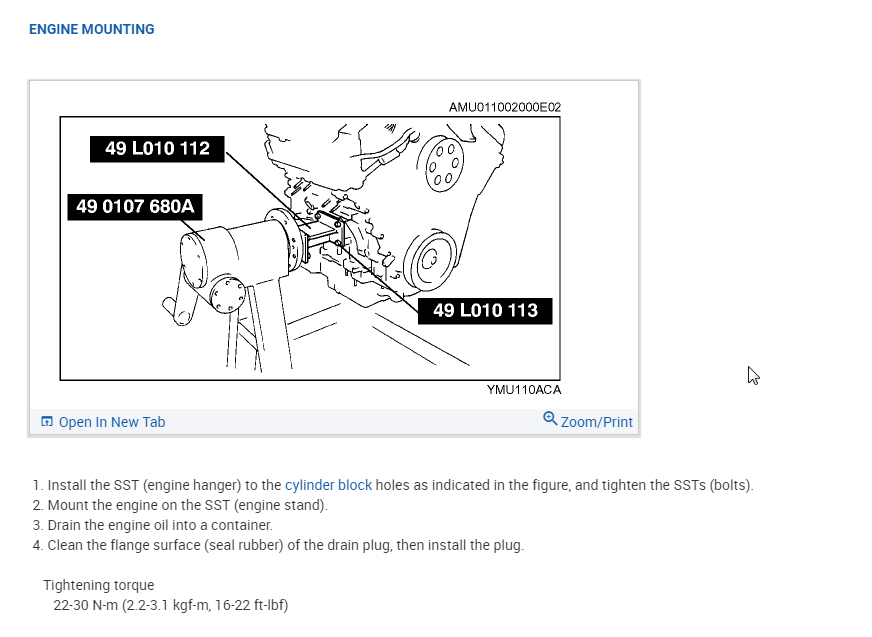Select the ENGINE MOUNTING heading

tap(92, 29)
